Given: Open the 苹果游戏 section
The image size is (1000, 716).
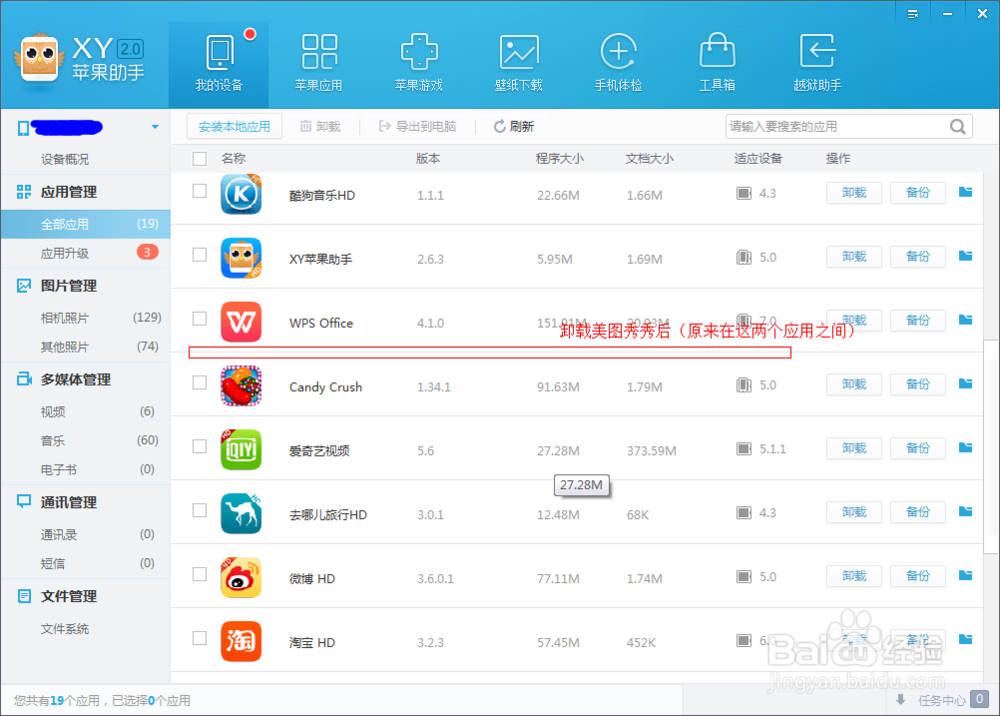Looking at the screenshot, I should pos(418,64).
